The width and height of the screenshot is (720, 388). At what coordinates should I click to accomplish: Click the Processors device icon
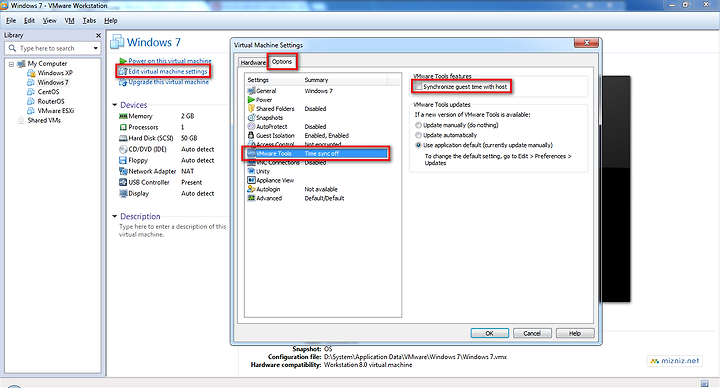coord(123,127)
